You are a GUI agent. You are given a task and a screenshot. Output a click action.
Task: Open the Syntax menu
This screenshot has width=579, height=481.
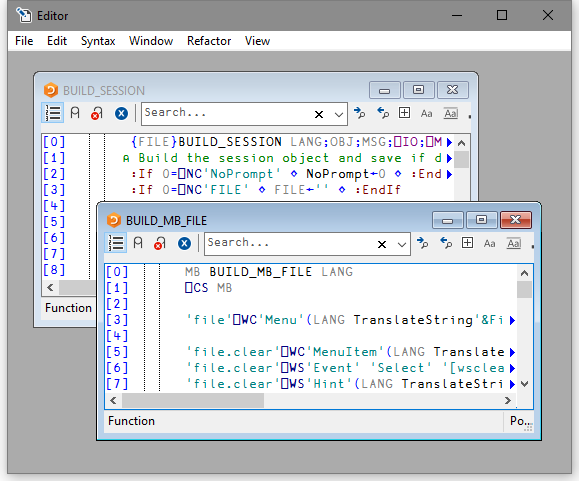coord(98,41)
